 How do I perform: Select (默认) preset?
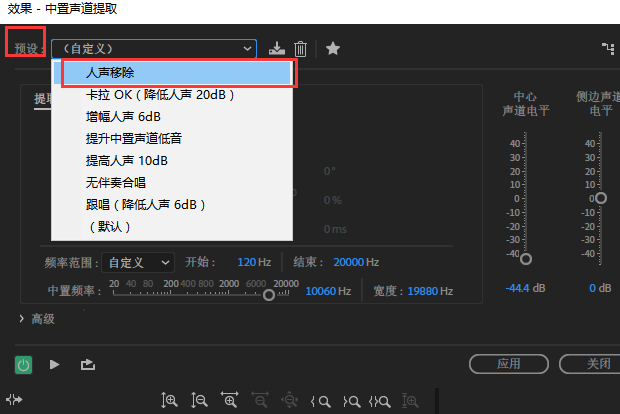tap(172, 227)
